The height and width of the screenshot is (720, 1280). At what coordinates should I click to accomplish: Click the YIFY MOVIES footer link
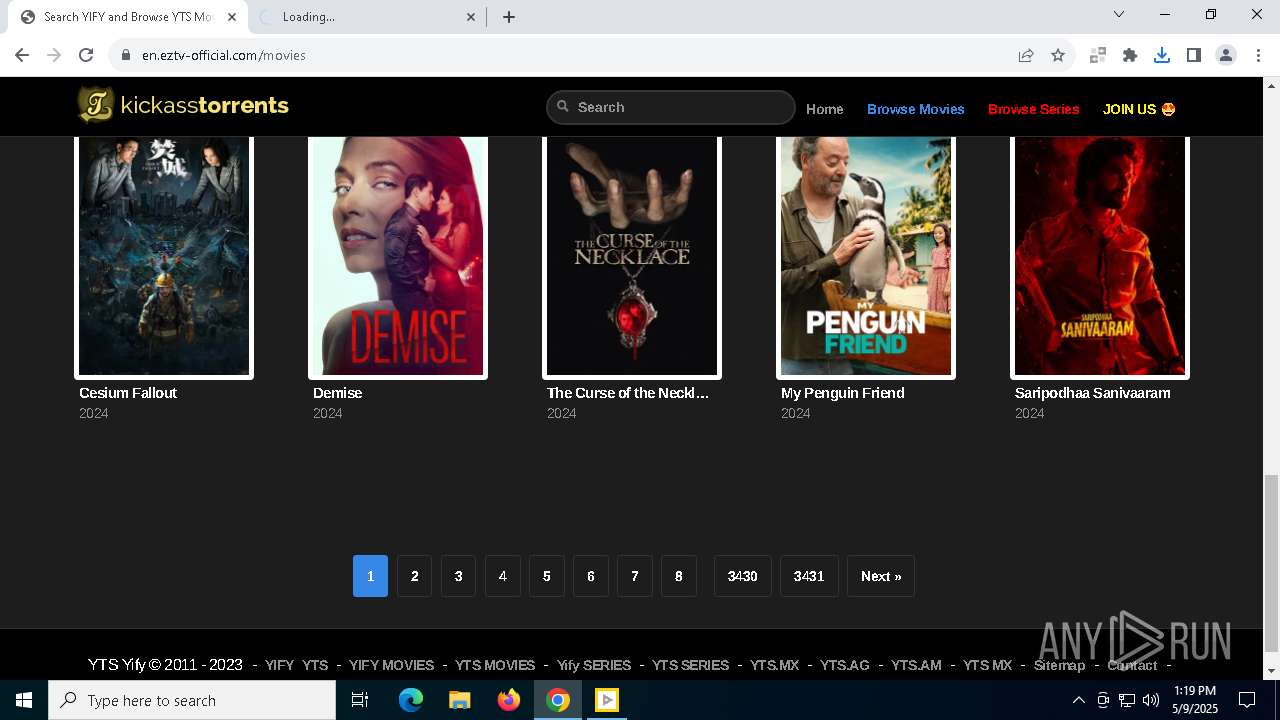[392, 665]
